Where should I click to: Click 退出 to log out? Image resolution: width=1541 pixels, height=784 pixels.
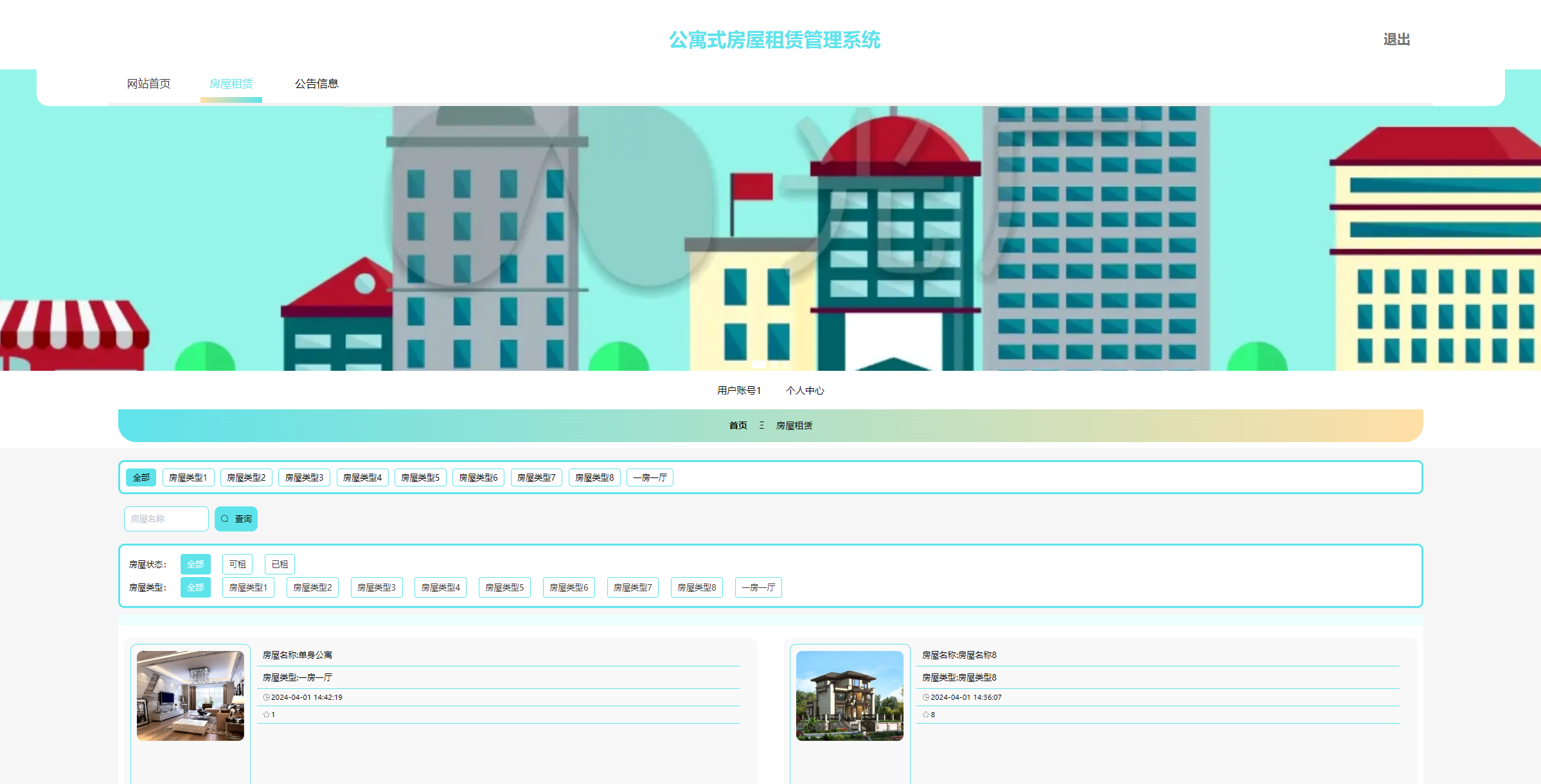point(1396,39)
